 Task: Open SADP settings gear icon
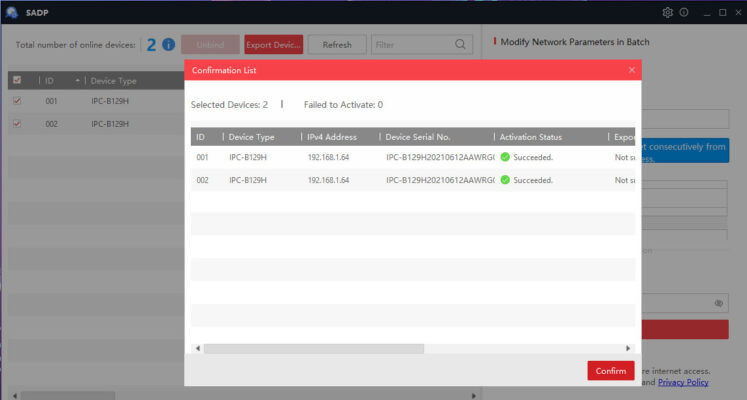(667, 12)
